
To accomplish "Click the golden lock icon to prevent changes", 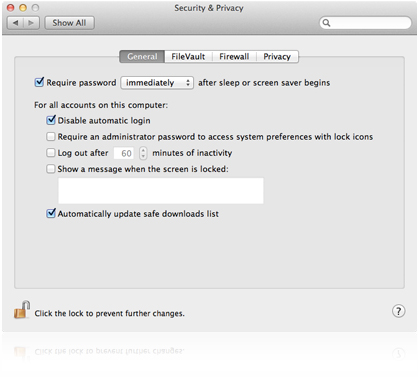I will click(x=22, y=310).
